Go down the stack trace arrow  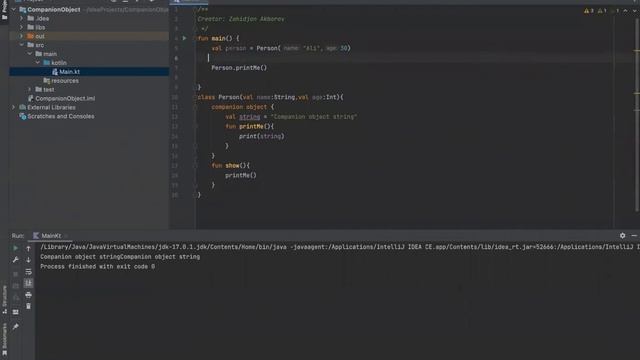[x=29, y=260]
